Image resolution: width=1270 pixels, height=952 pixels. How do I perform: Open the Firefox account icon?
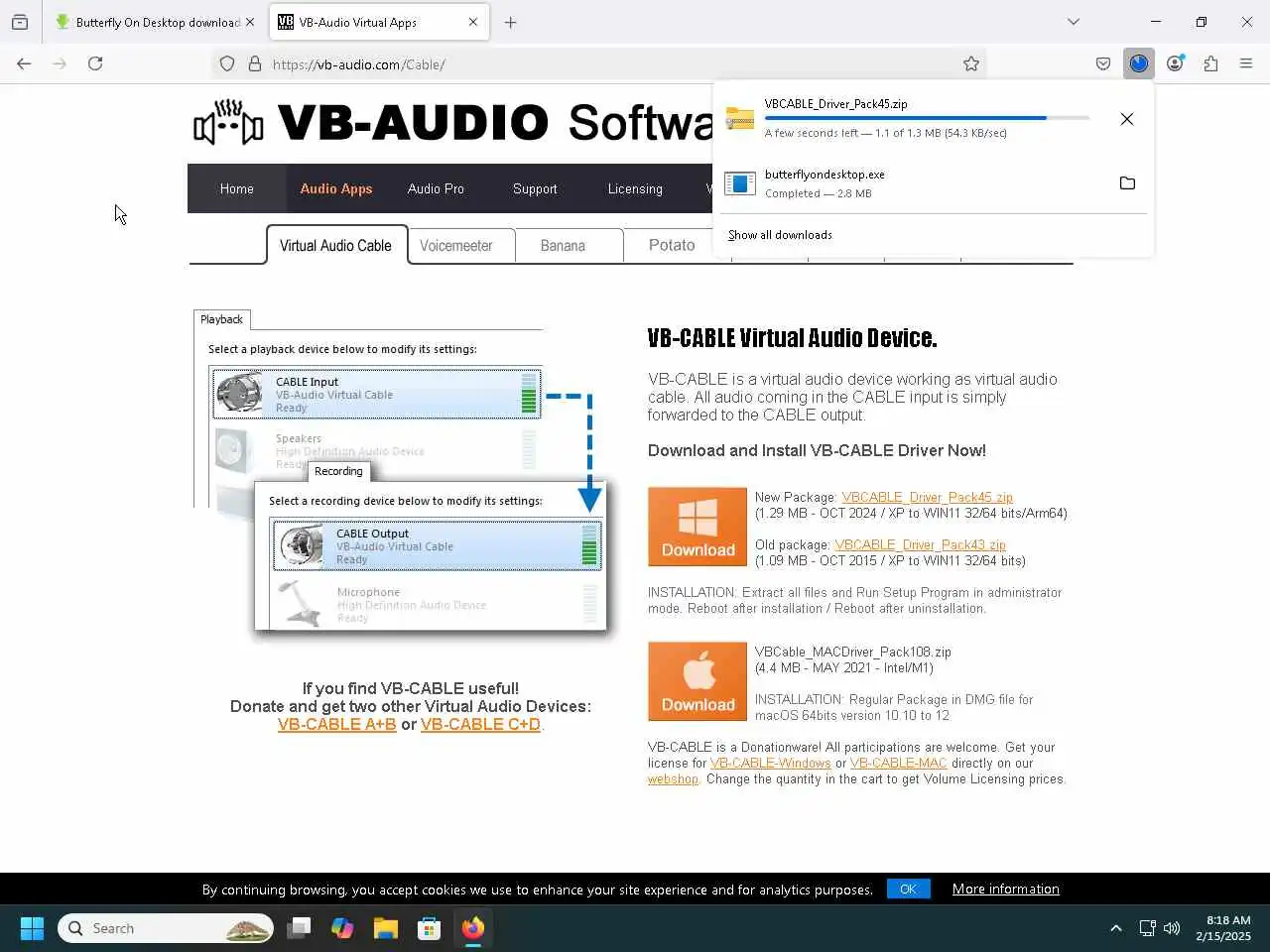[x=1175, y=63]
